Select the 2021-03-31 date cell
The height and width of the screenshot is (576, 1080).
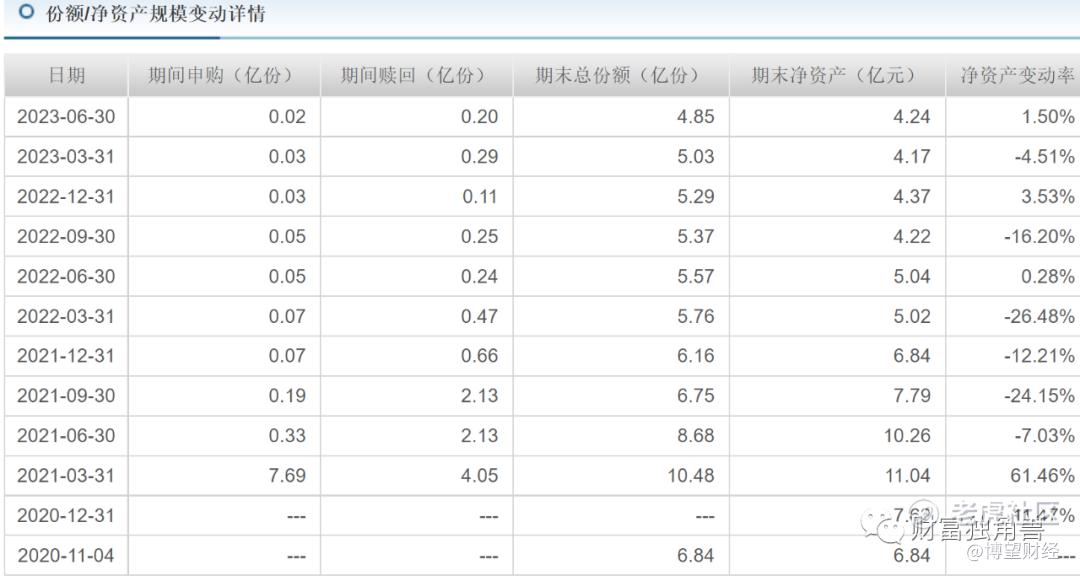(66, 476)
